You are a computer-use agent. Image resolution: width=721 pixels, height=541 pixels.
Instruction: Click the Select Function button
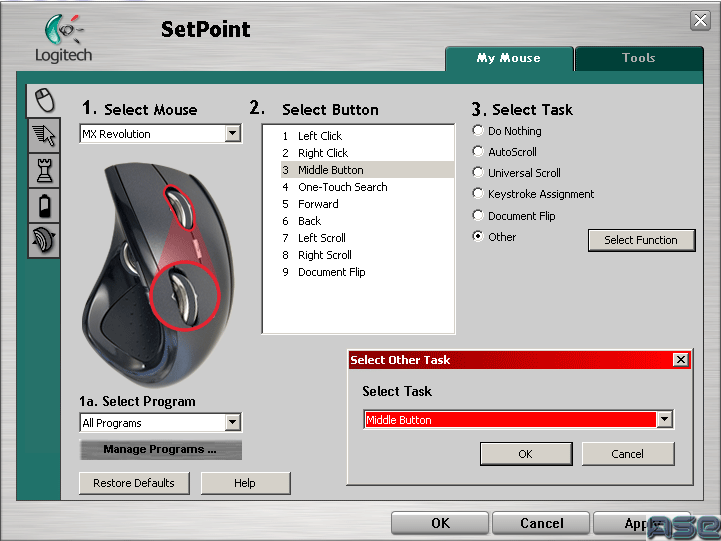click(x=641, y=240)
